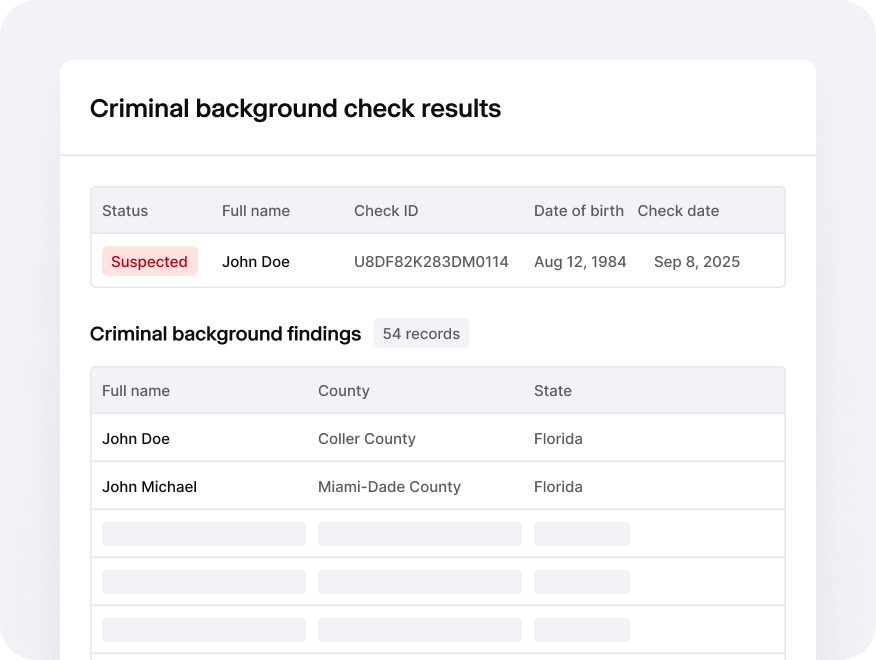Sort by the Full name column header
876x660 pixels.
click(255, 211)
